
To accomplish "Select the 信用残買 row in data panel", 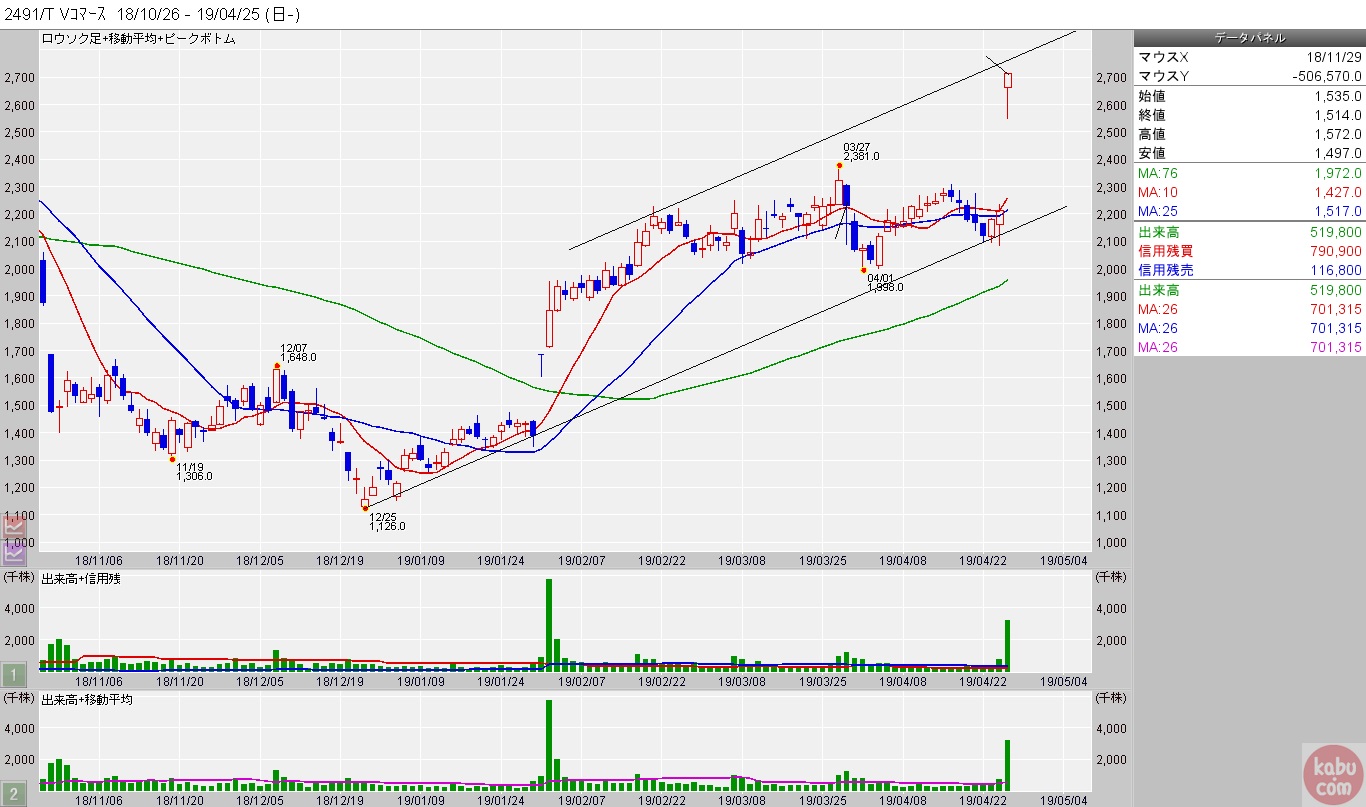I will [x=1249, y=251].
